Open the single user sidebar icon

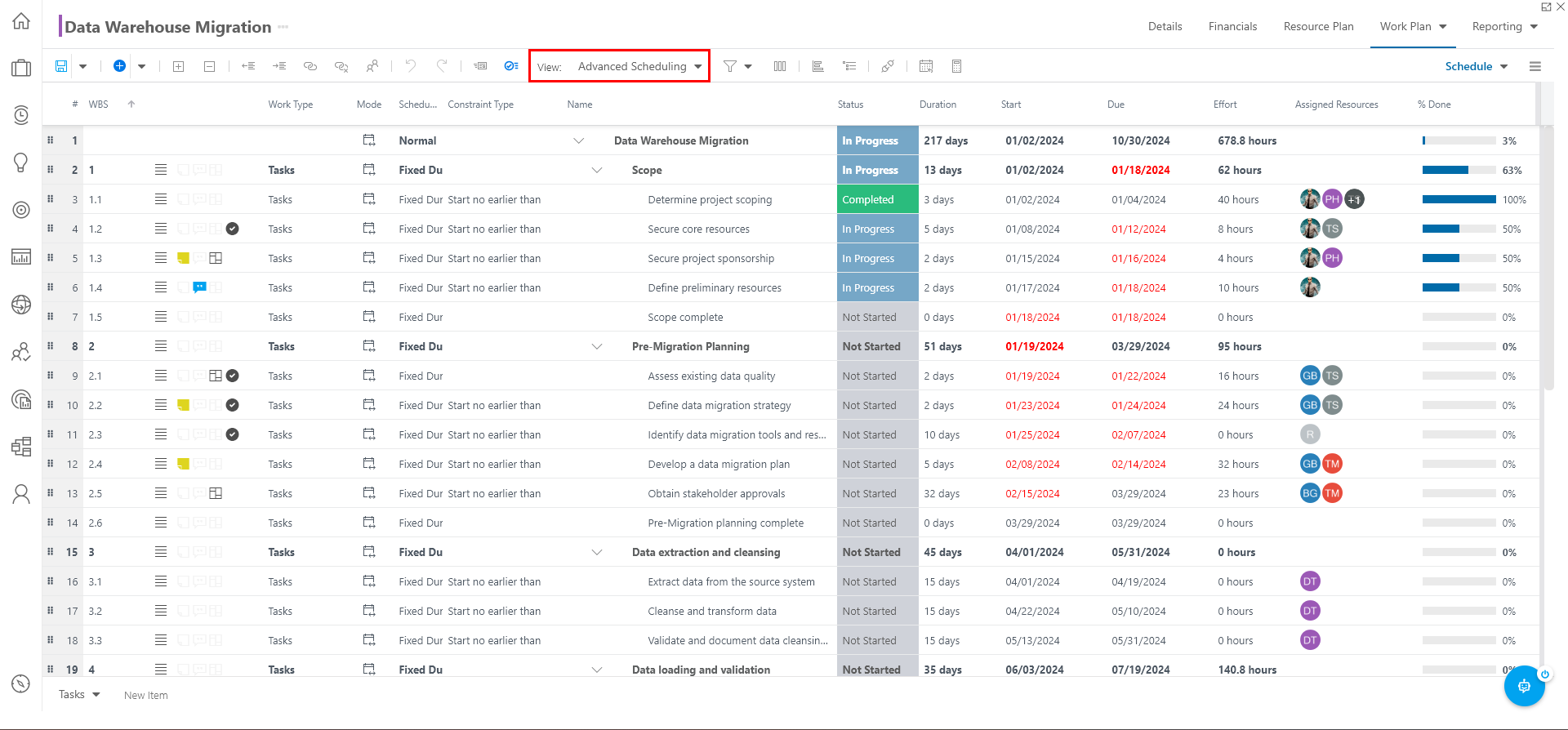click(x=21, y=494)
